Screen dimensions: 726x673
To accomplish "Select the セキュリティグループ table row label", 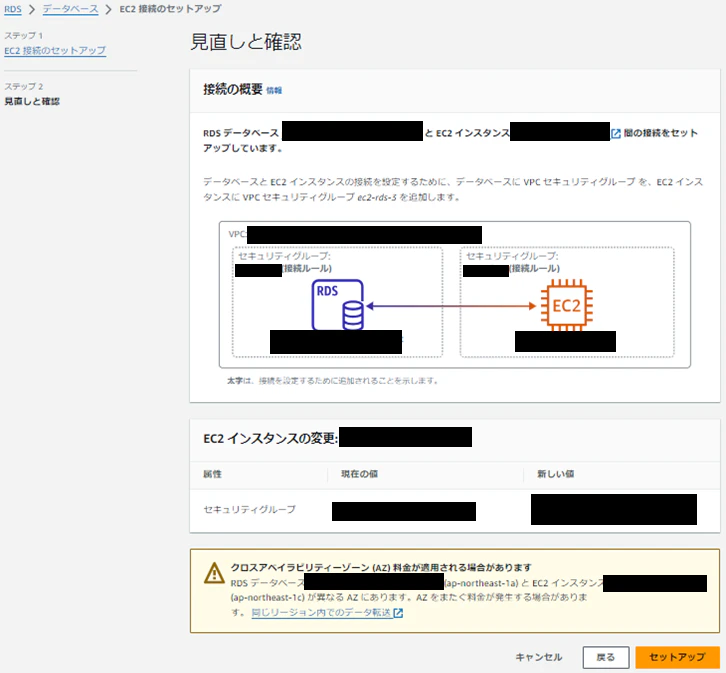I will 250,509.
